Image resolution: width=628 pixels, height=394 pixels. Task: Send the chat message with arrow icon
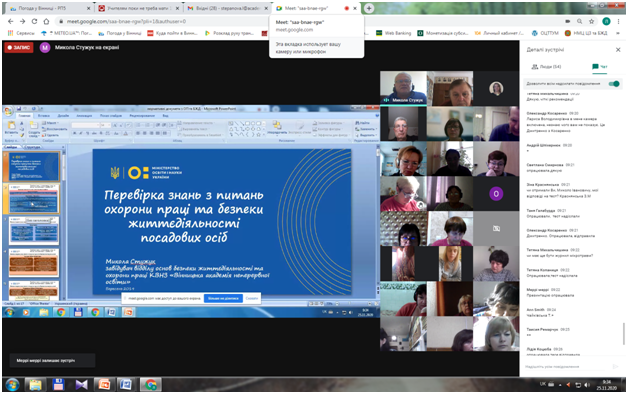(x=616, y=366)
